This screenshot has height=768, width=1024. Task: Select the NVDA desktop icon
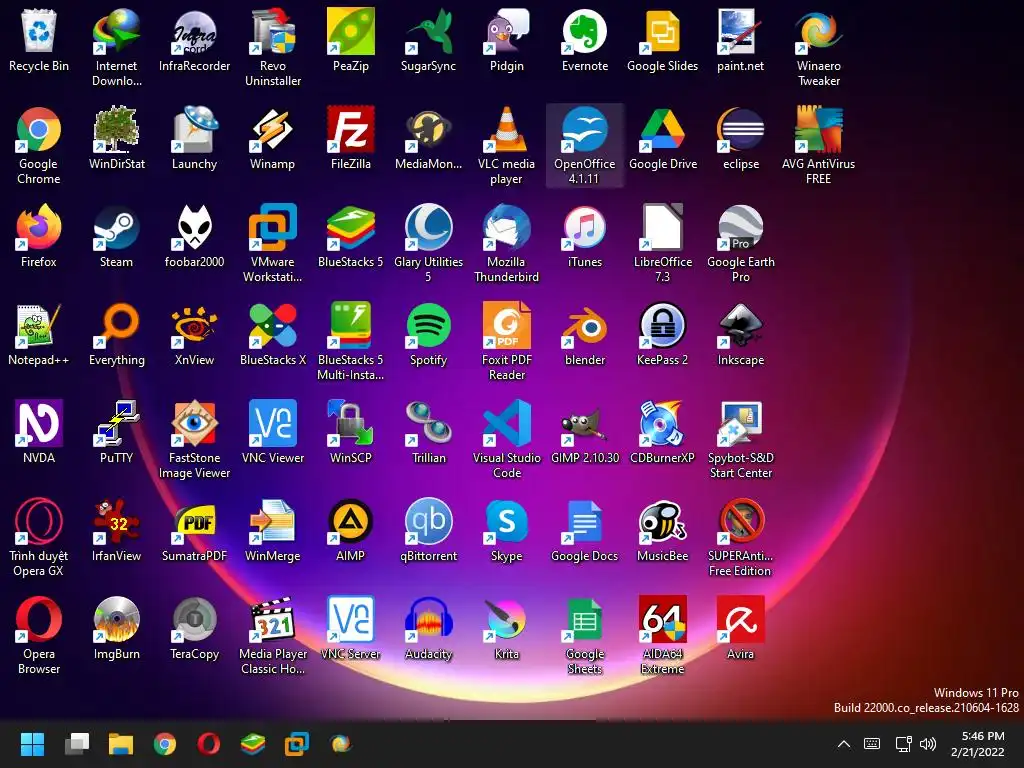39,424
